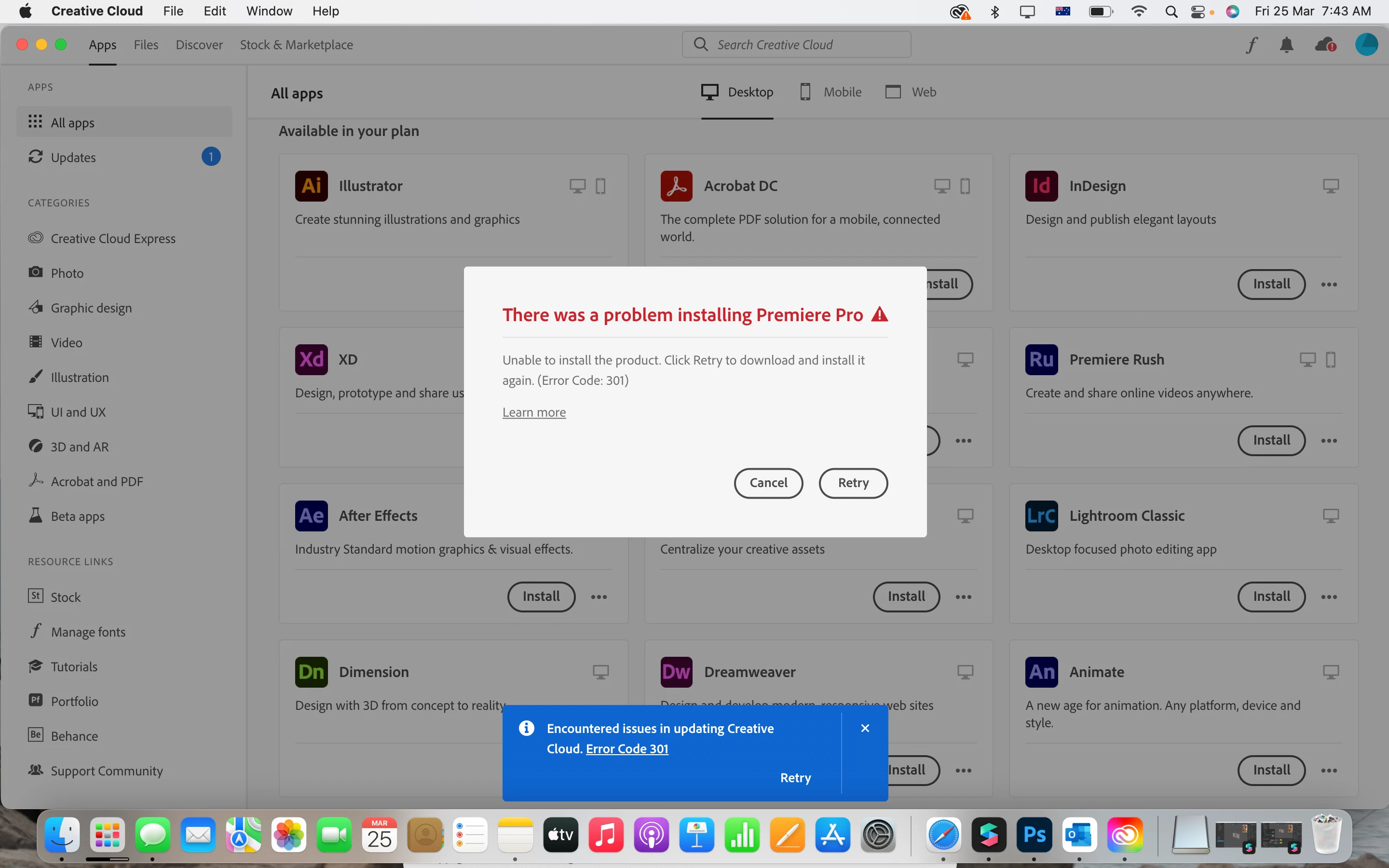Click the Illustrator app icon
This screenshot has width=1389, height=868.
(x=311, y=186)
